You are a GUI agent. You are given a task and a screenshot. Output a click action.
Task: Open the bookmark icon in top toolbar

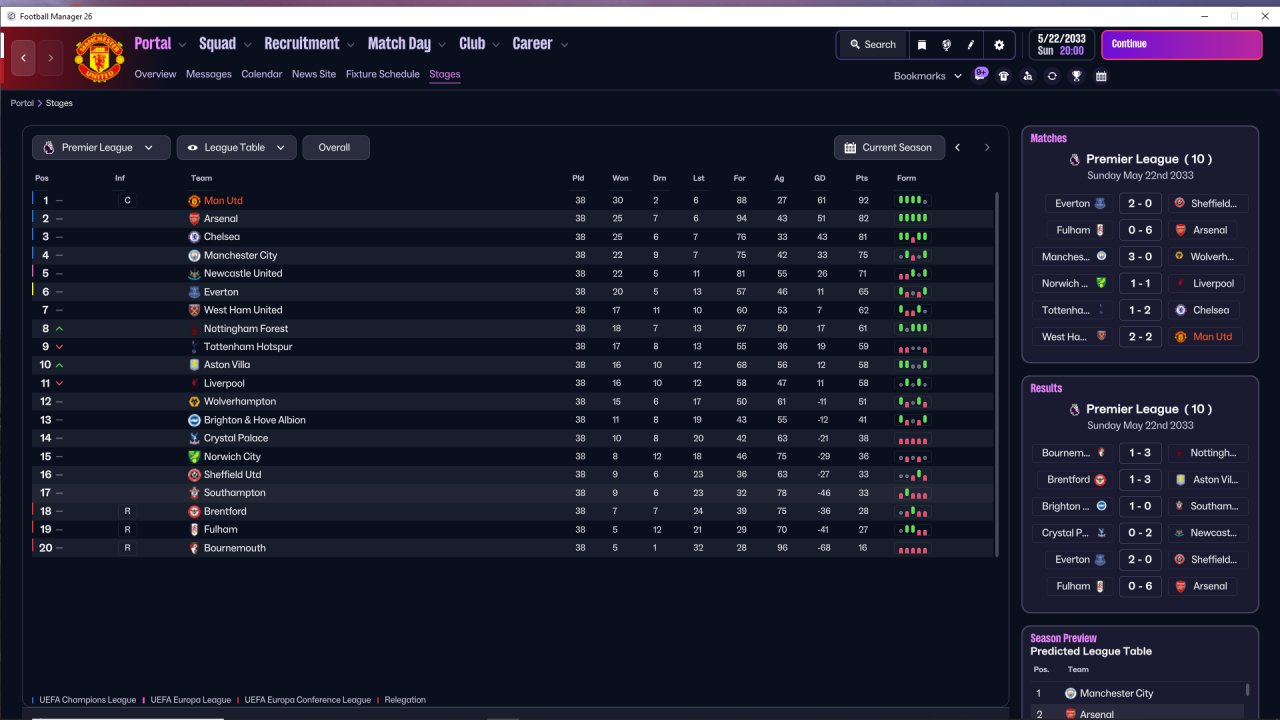click(x=922, y=45)
